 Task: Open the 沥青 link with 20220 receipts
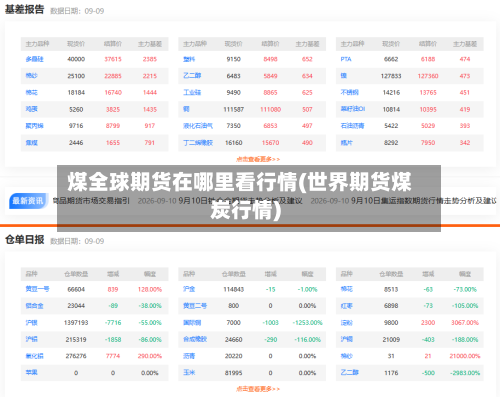click(189, 356)
